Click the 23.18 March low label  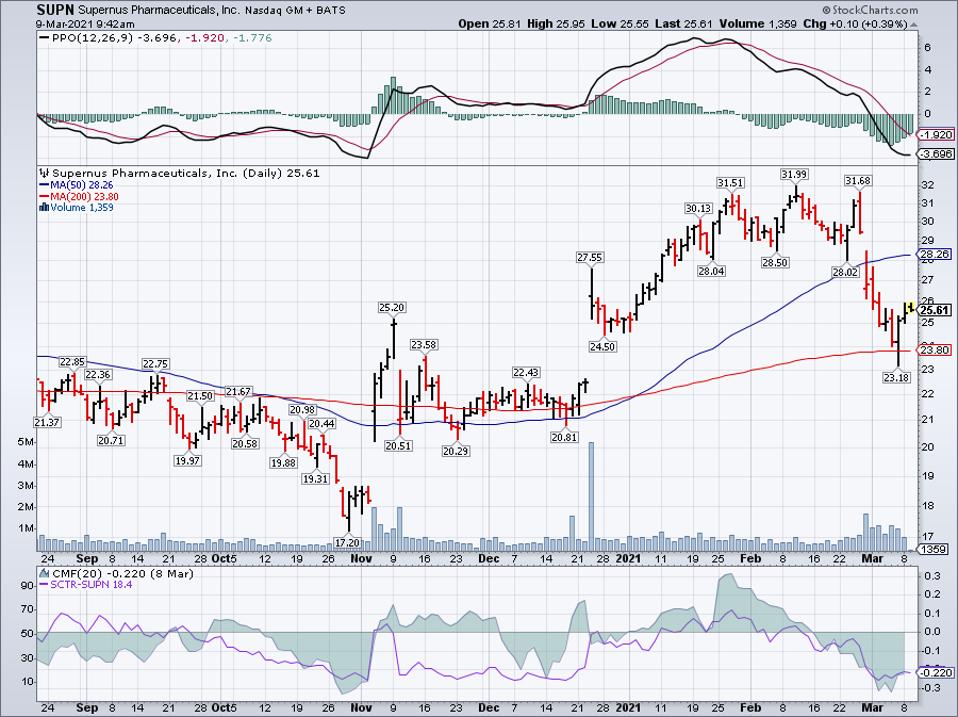[x=896, y=378]
